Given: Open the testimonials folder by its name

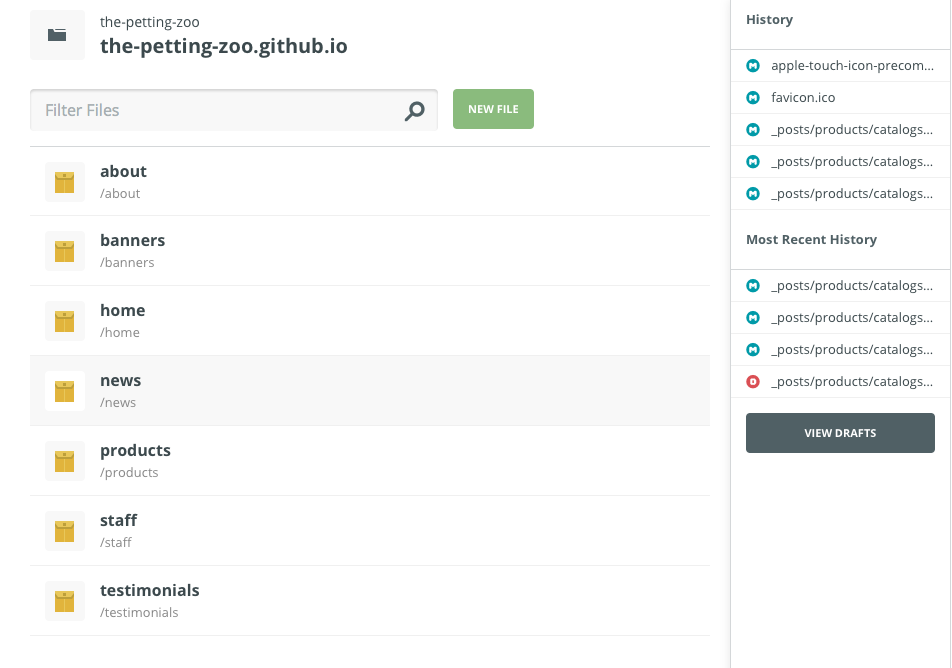Looking at the screenshot, I should (x=150, y=591).
